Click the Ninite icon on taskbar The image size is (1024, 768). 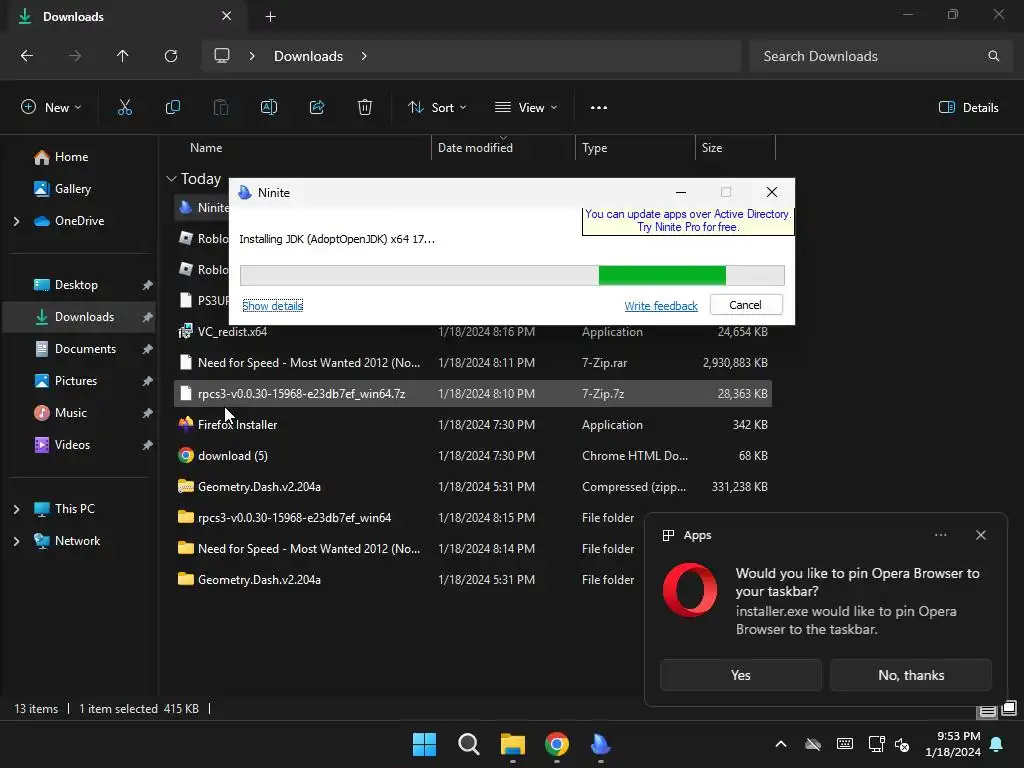[600, 744]
